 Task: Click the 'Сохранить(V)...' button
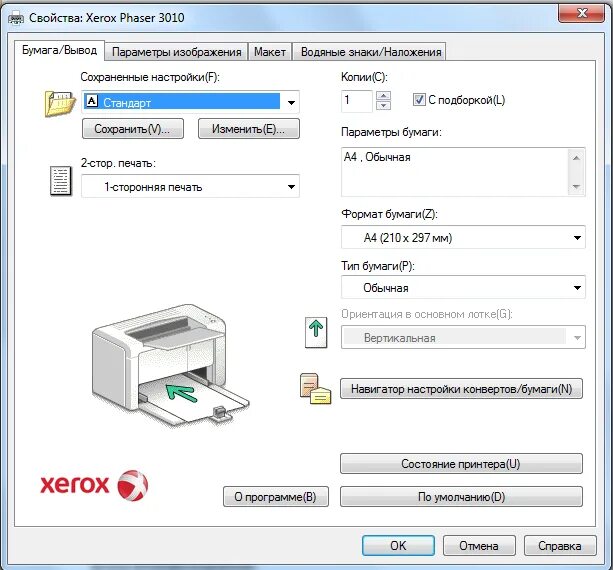click(133, 129)
